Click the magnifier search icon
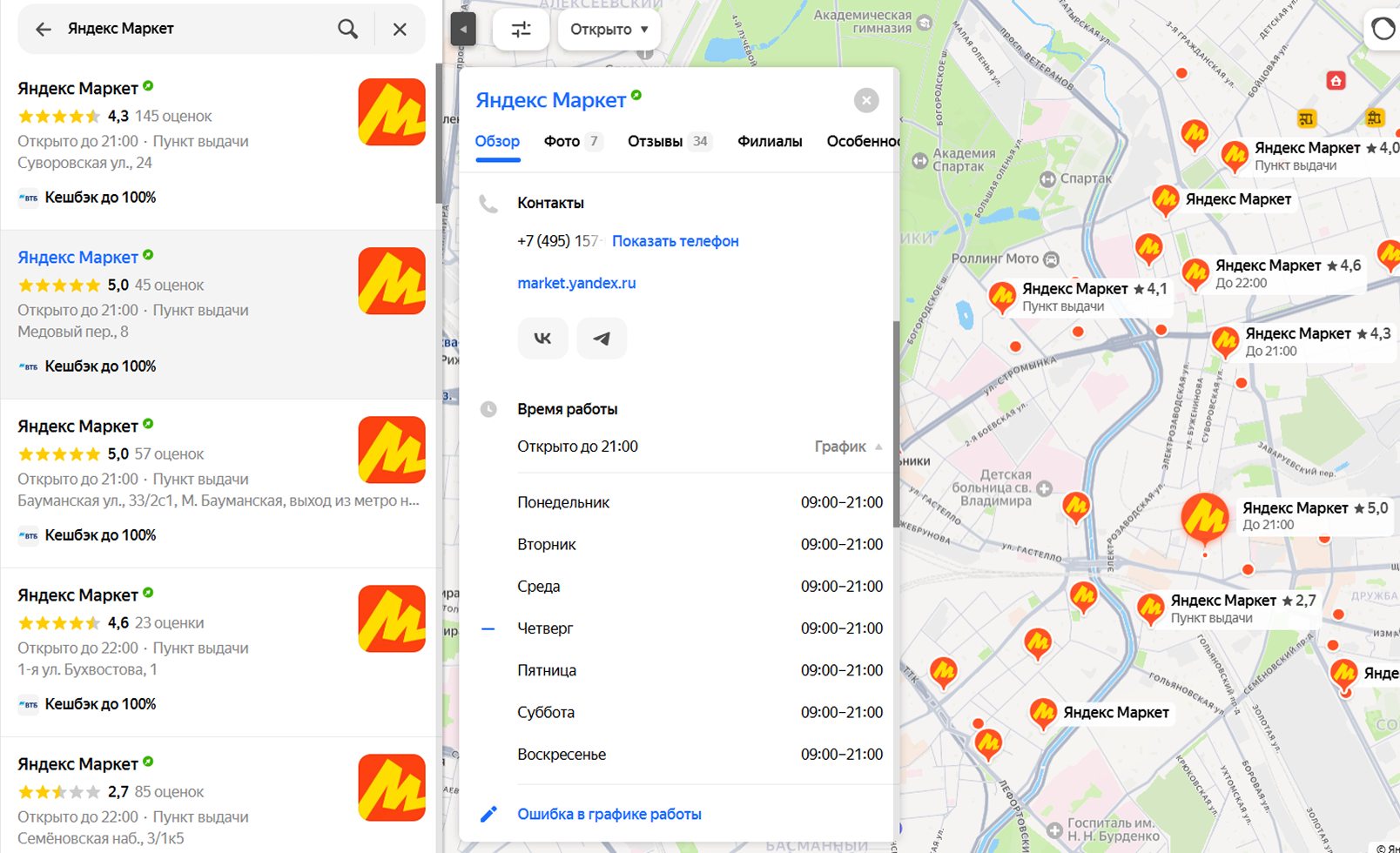 (x=347, y=29)
